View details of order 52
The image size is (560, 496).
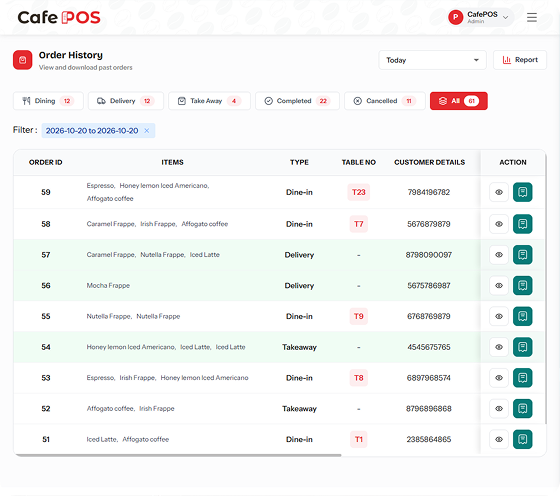[499, 408]
